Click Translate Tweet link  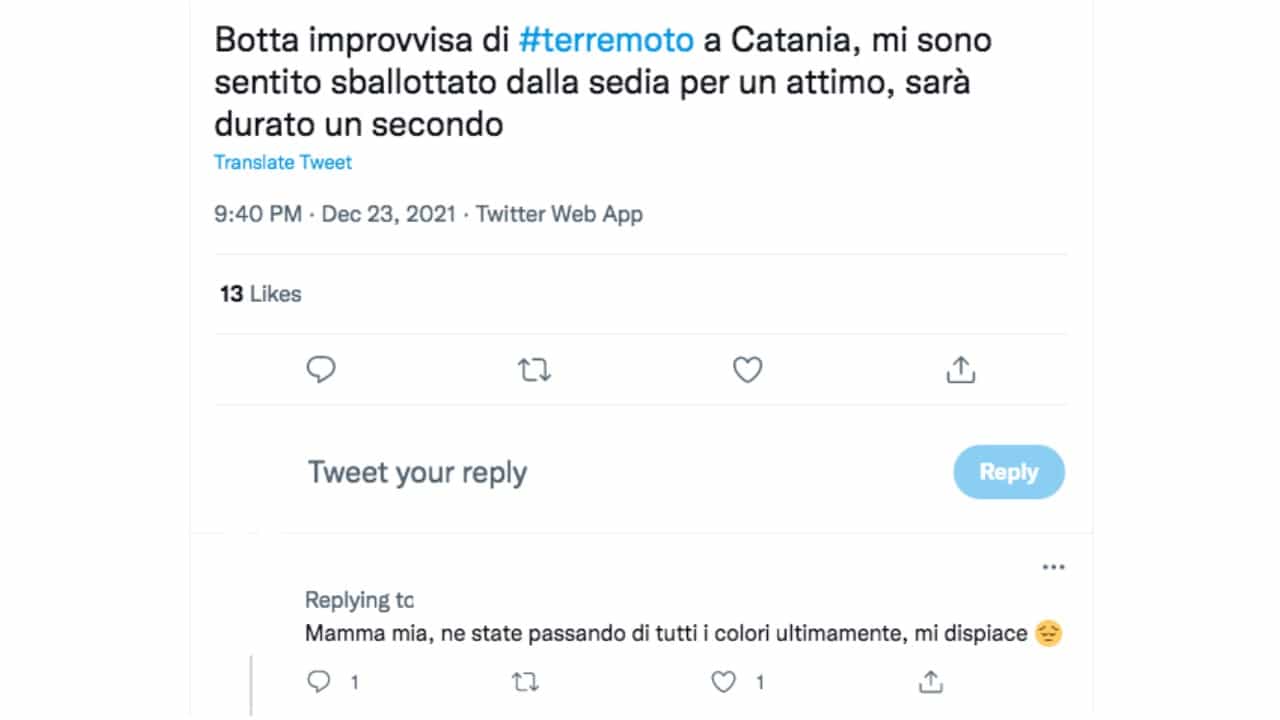coord(283,162)
